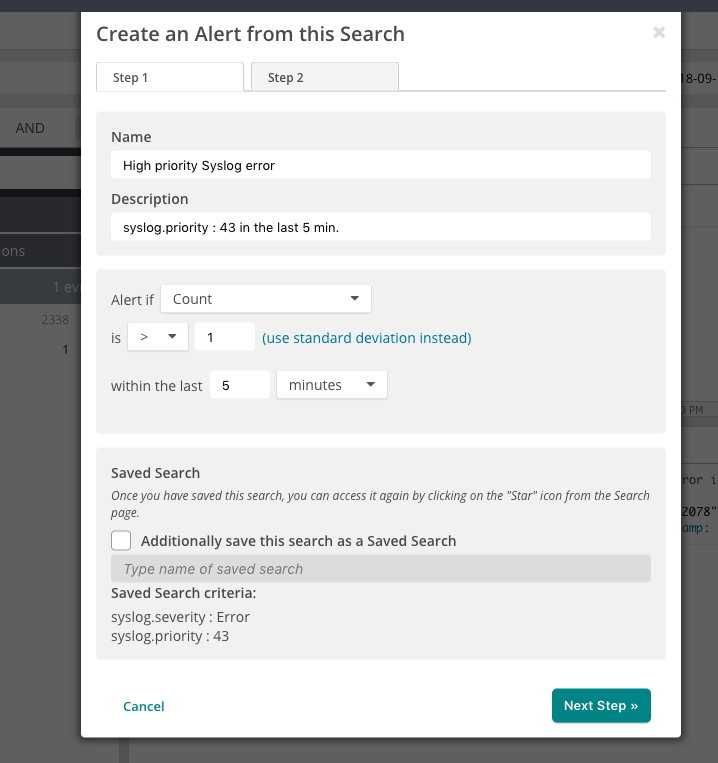Image resolution: width=718 pixels, height=763 pixels.
Task: Click the AND operator behind the dialog
Action: pos(30,128)
